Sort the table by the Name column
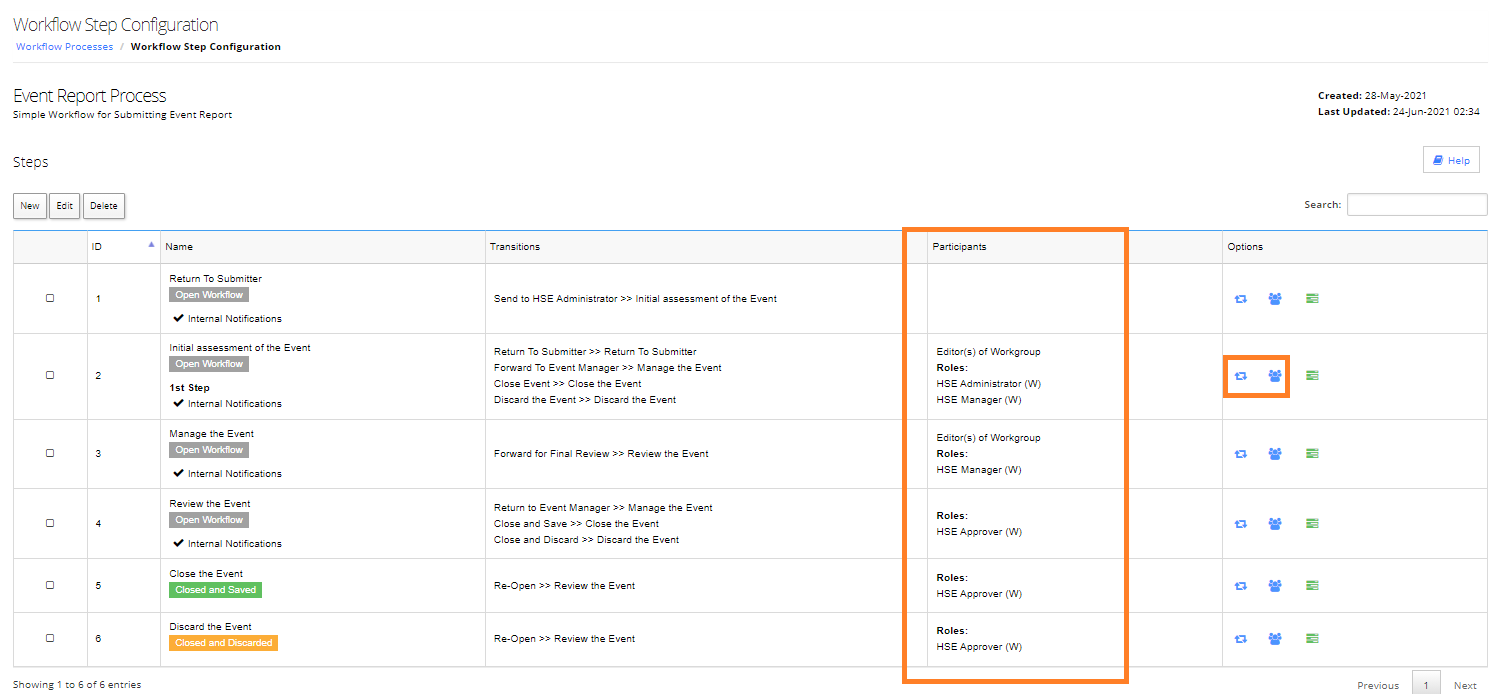This screenshot has height=694, width=1511. 181,246
